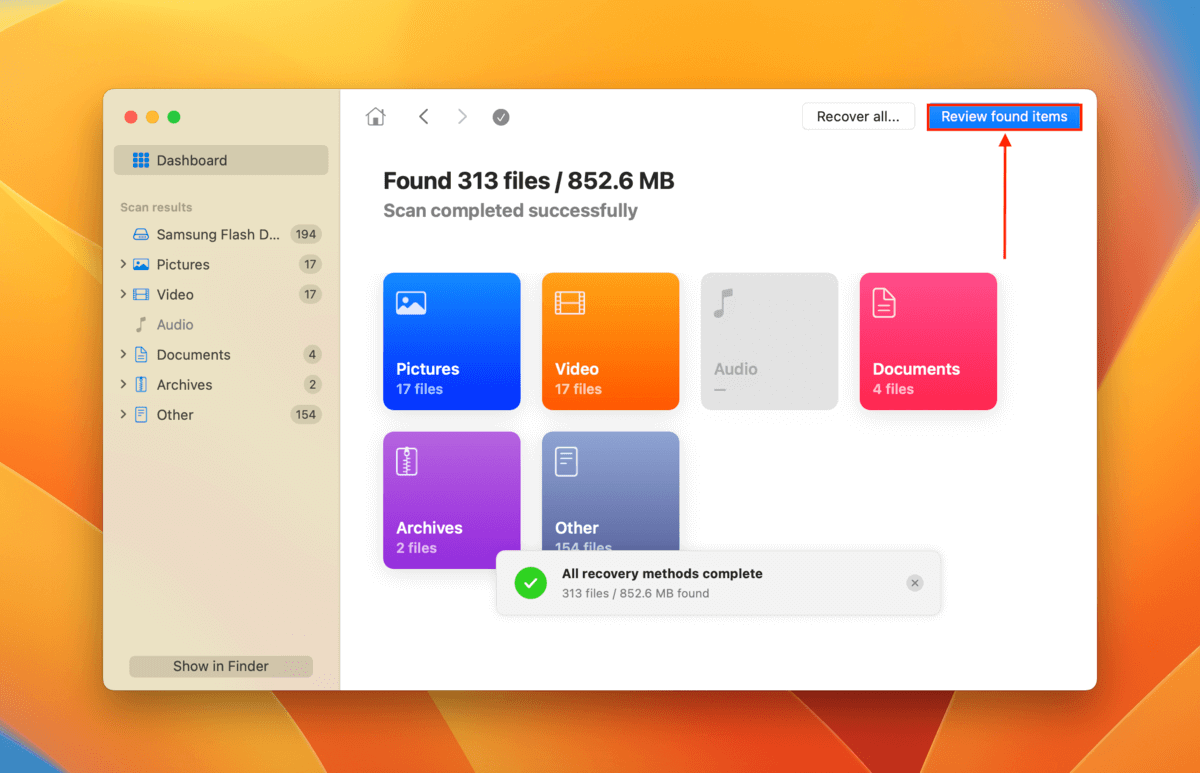Click the 194 badge beside Samsung Flash
Screen dimensions: 1200x773
pos(305,235)
